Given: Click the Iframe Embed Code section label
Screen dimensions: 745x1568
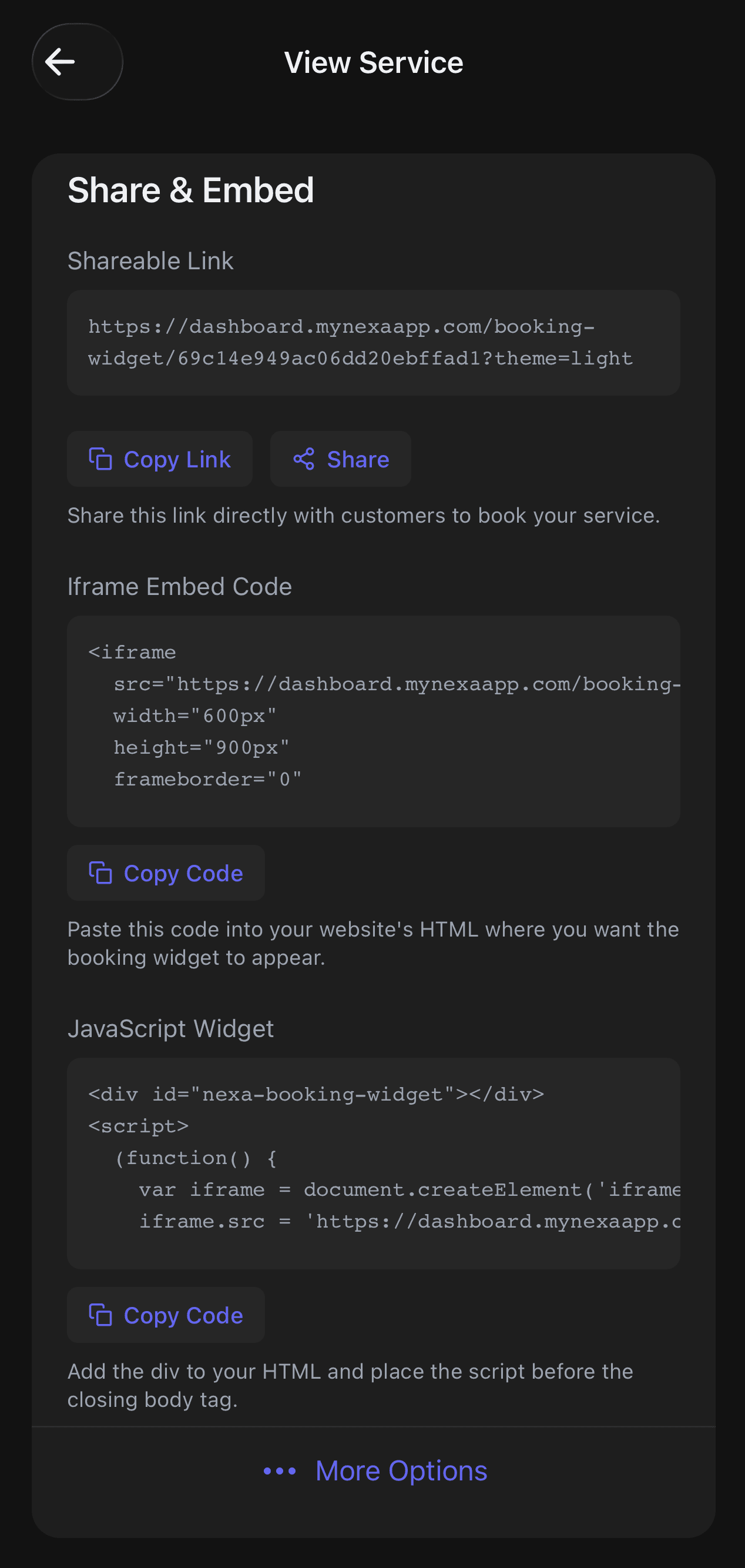Looking at the screenshot, I should pos(179,587).
